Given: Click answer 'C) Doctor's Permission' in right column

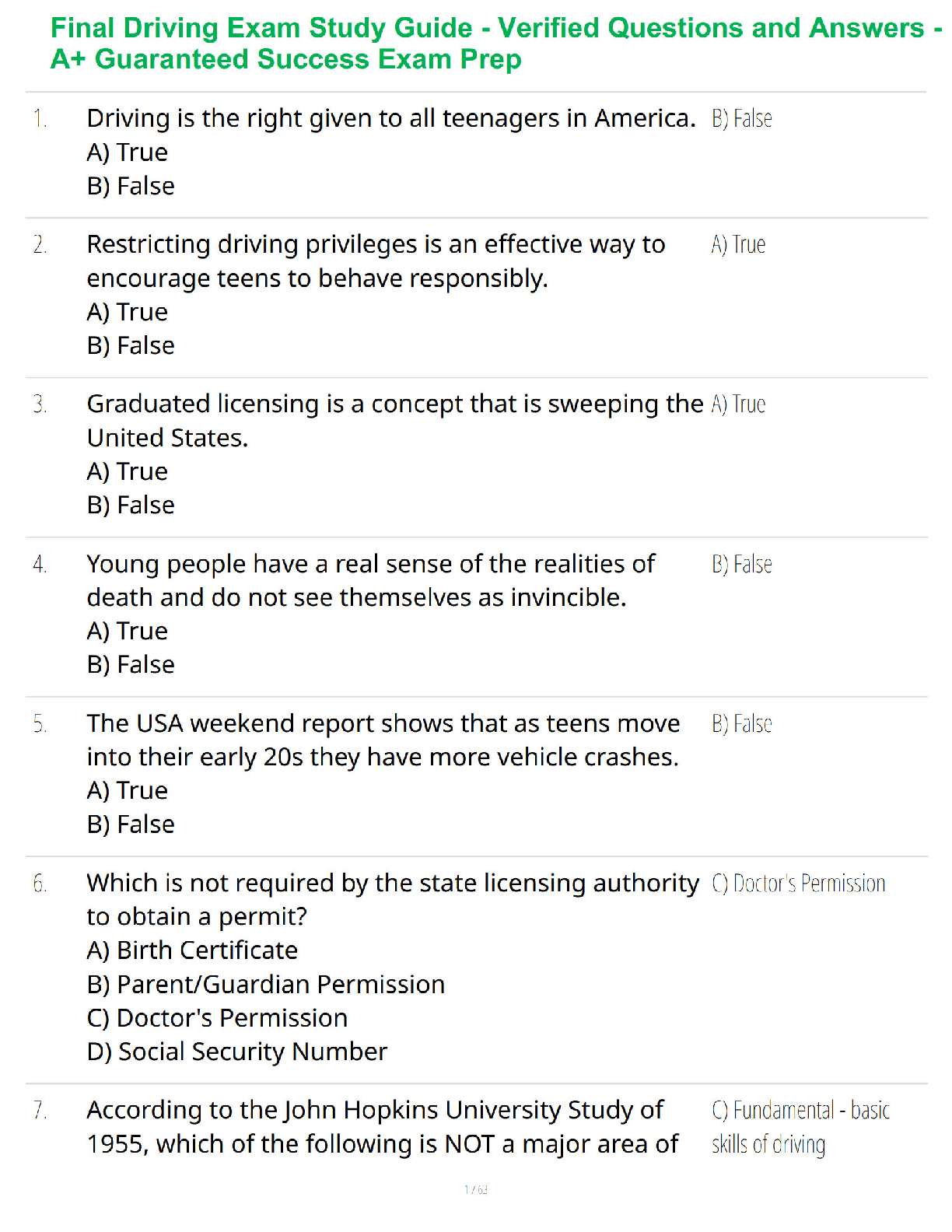Looking at the screenshot, I should [x=799, y=884].
